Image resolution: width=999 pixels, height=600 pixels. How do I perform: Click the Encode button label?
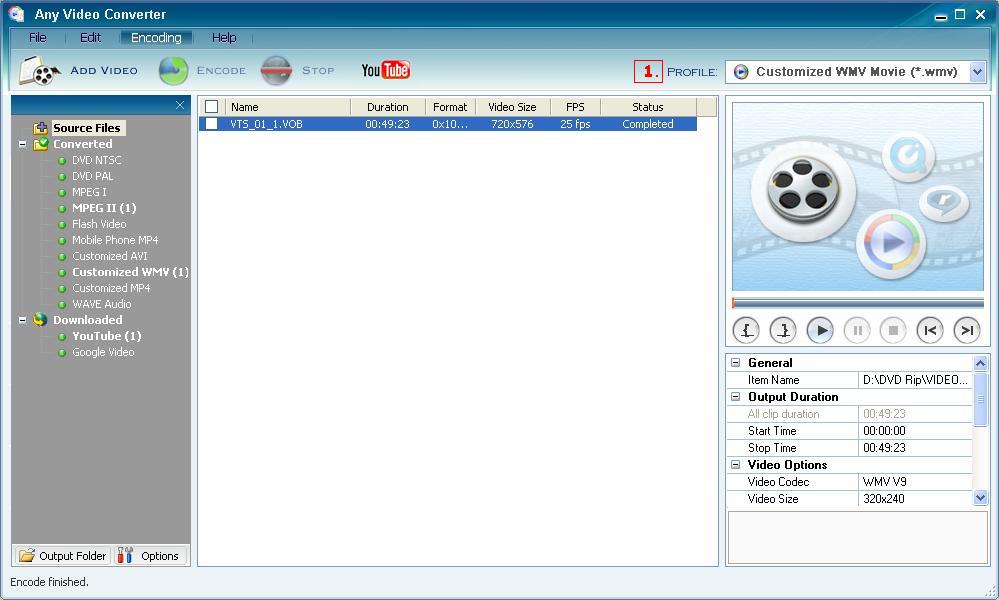click(x=221, y=71)
